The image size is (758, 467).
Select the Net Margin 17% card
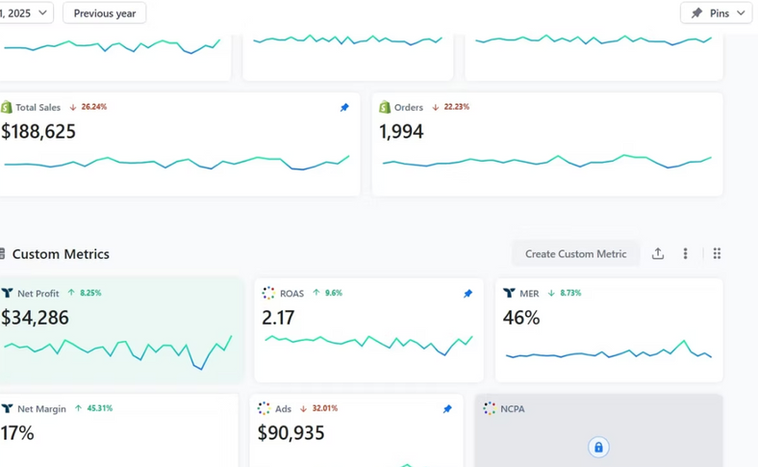[118, 430]
